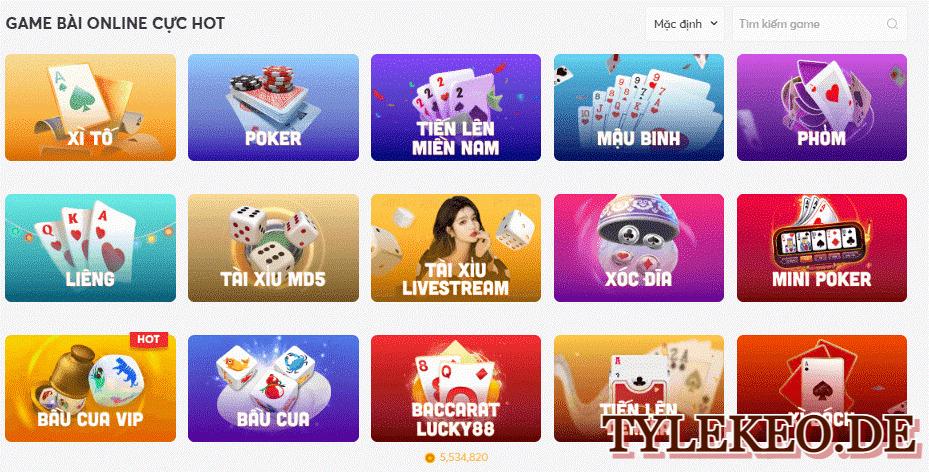
Task: Click the HOT badge on Bầu Cua VIP
Action: [x=149, y=339]
